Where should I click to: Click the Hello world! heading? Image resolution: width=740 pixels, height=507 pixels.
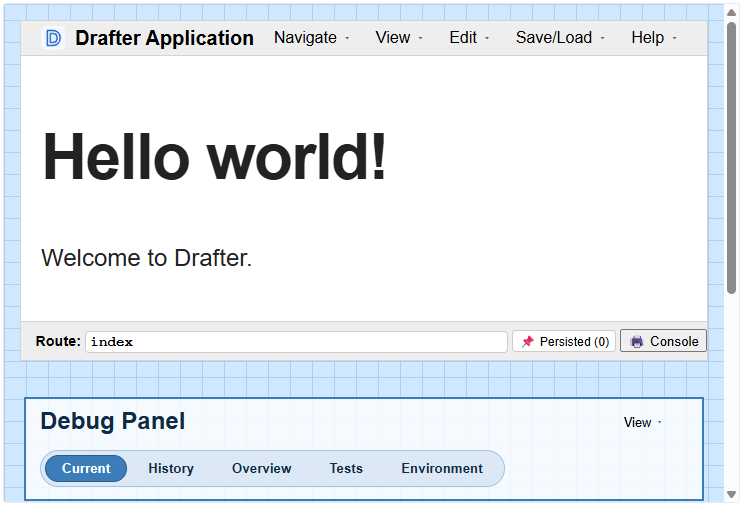(x=215, y=156)
